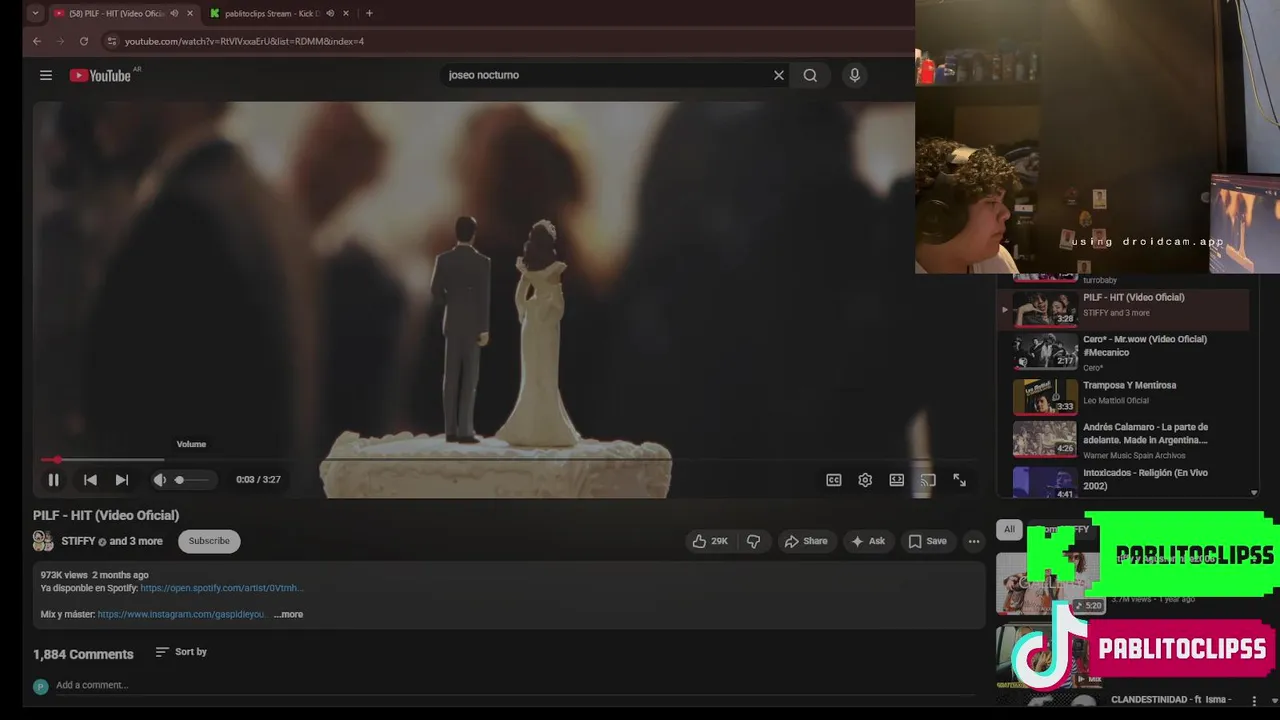This screenshot has width=1280, height=720.
Task: Toggle closed captions on the player
Action: pos(833,480)
